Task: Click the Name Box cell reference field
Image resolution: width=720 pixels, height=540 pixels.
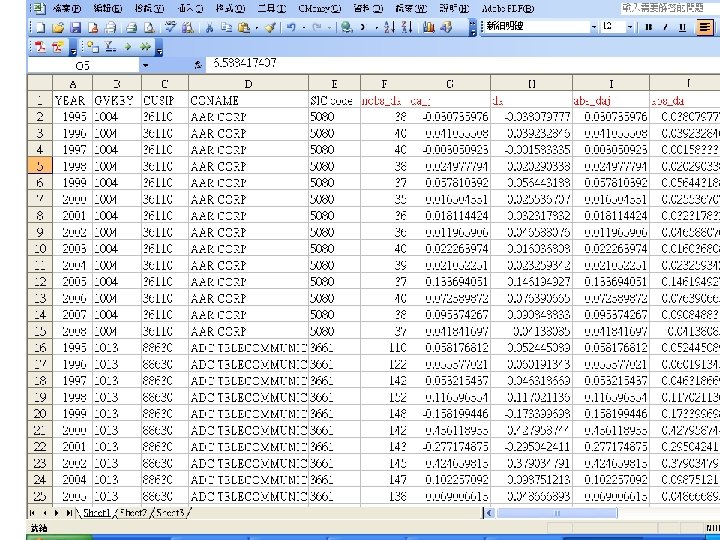Action: (83, 66)
